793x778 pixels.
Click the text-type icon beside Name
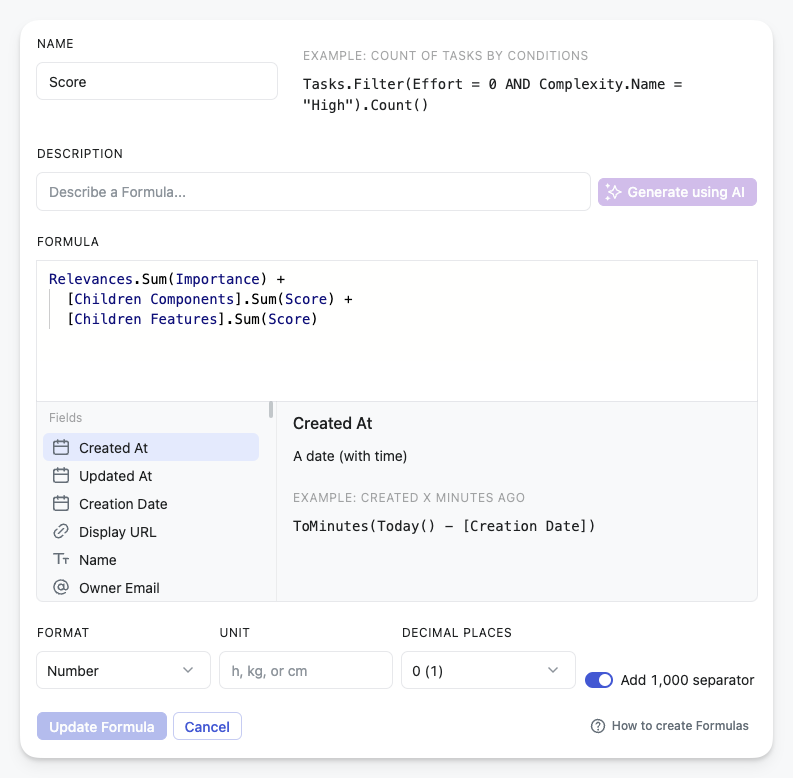point(61,559)
